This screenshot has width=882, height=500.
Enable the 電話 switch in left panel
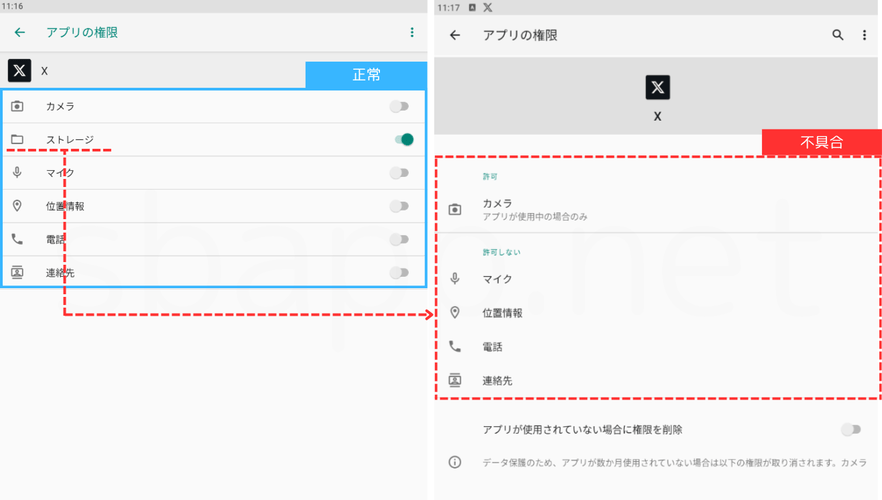400,239
